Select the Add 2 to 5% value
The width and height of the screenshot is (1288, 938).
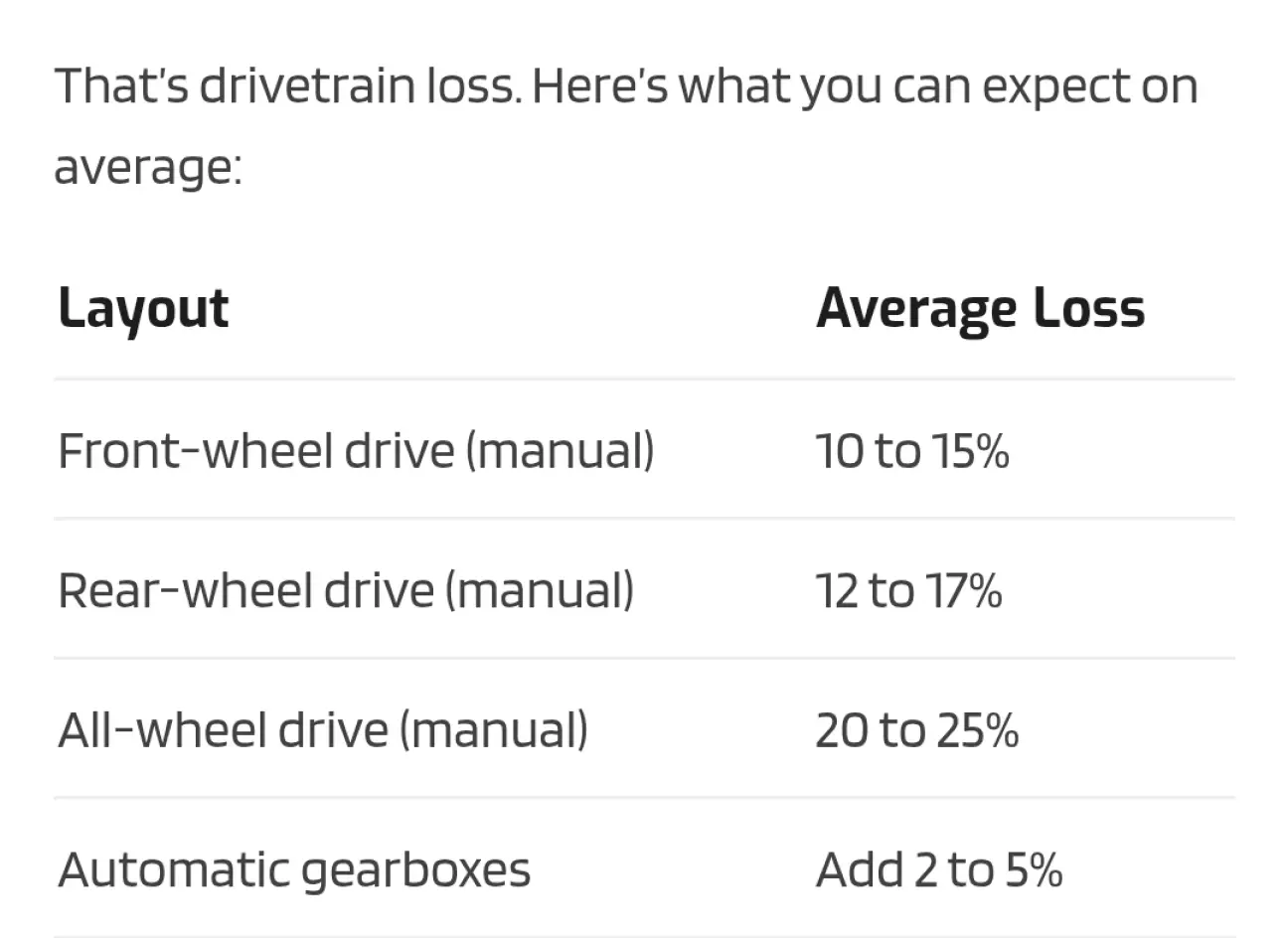(x=939, y=870)
